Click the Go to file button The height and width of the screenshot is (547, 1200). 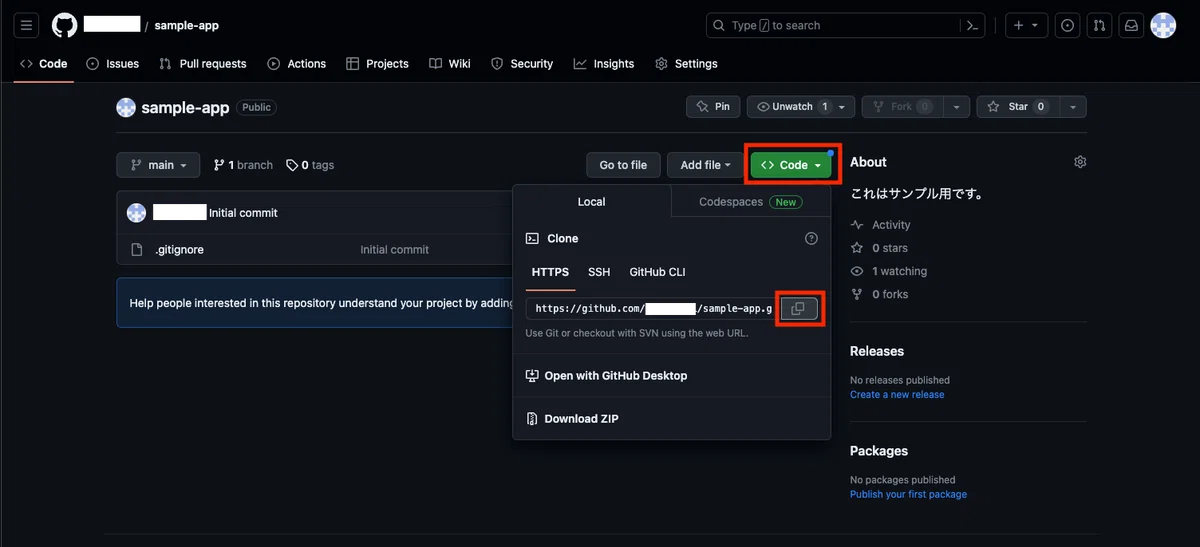click(x=623, y=165)
